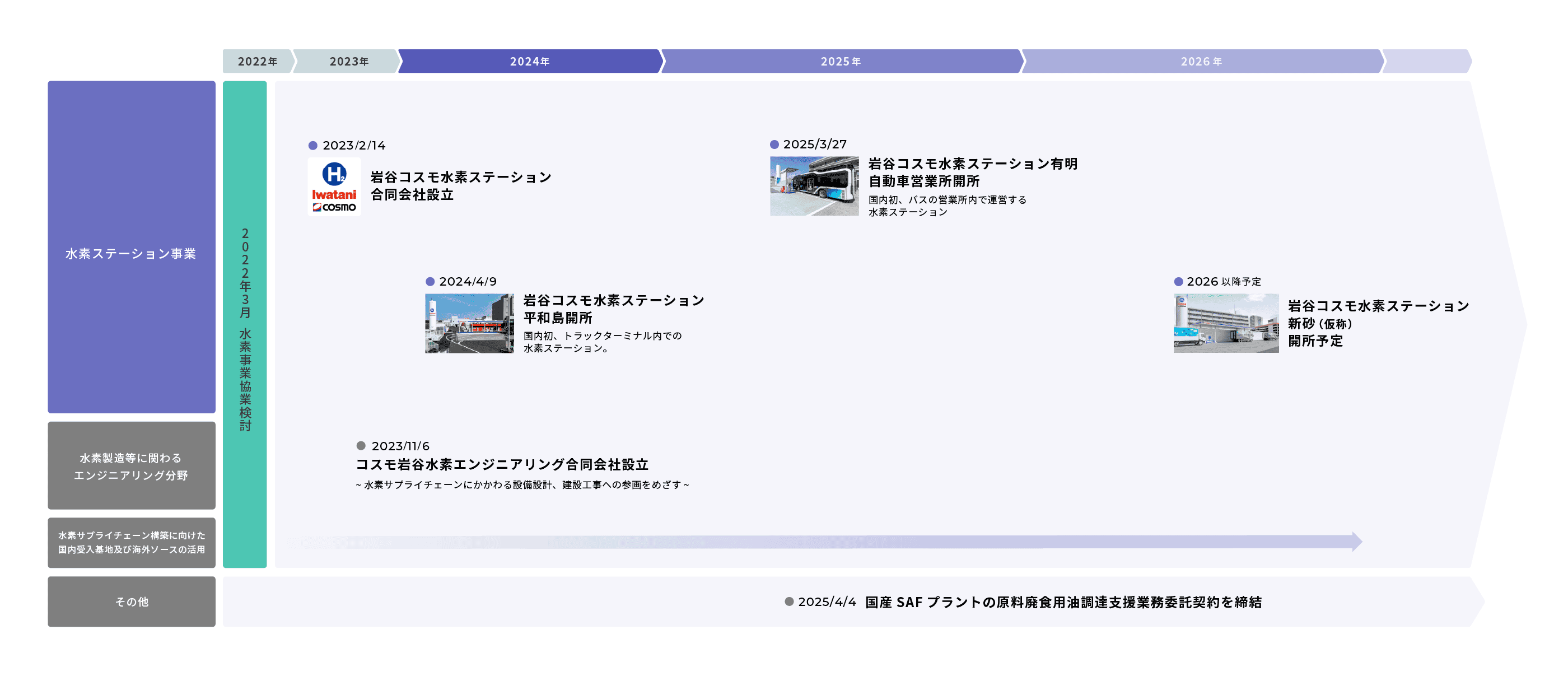
Task: Open the Shinsuna planned station rendering
Action: click(1226, 323)
